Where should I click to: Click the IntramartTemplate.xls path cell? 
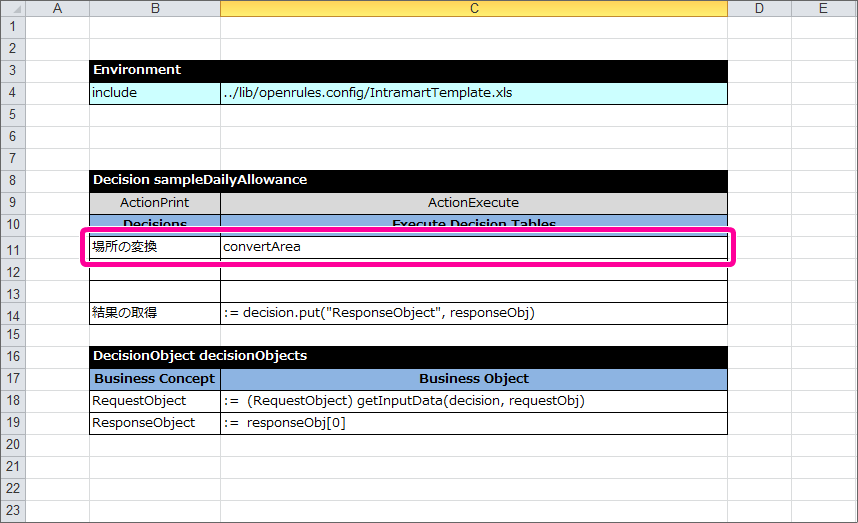click(473, 93)
